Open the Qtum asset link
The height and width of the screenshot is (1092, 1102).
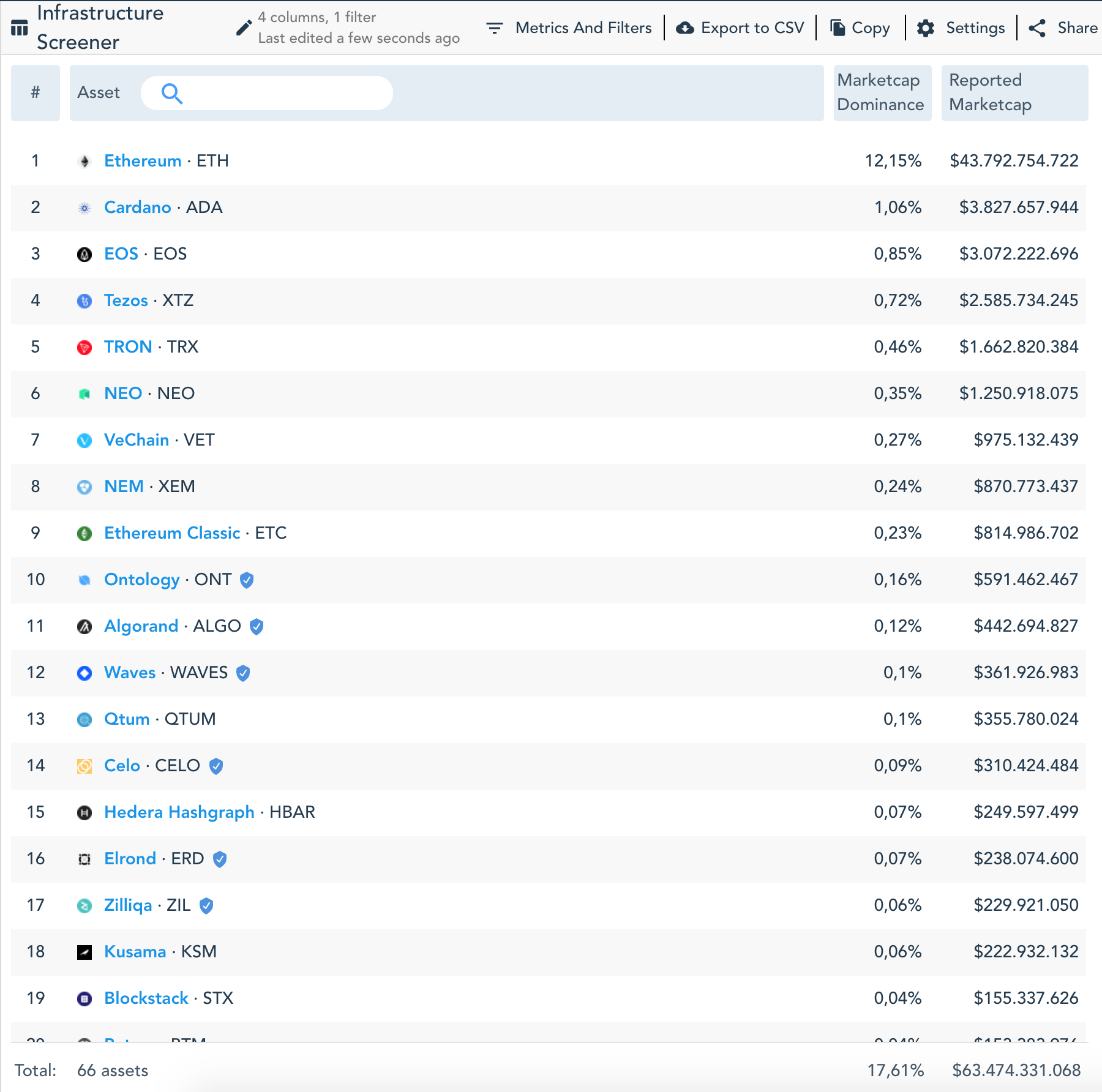tap(127, 719)
